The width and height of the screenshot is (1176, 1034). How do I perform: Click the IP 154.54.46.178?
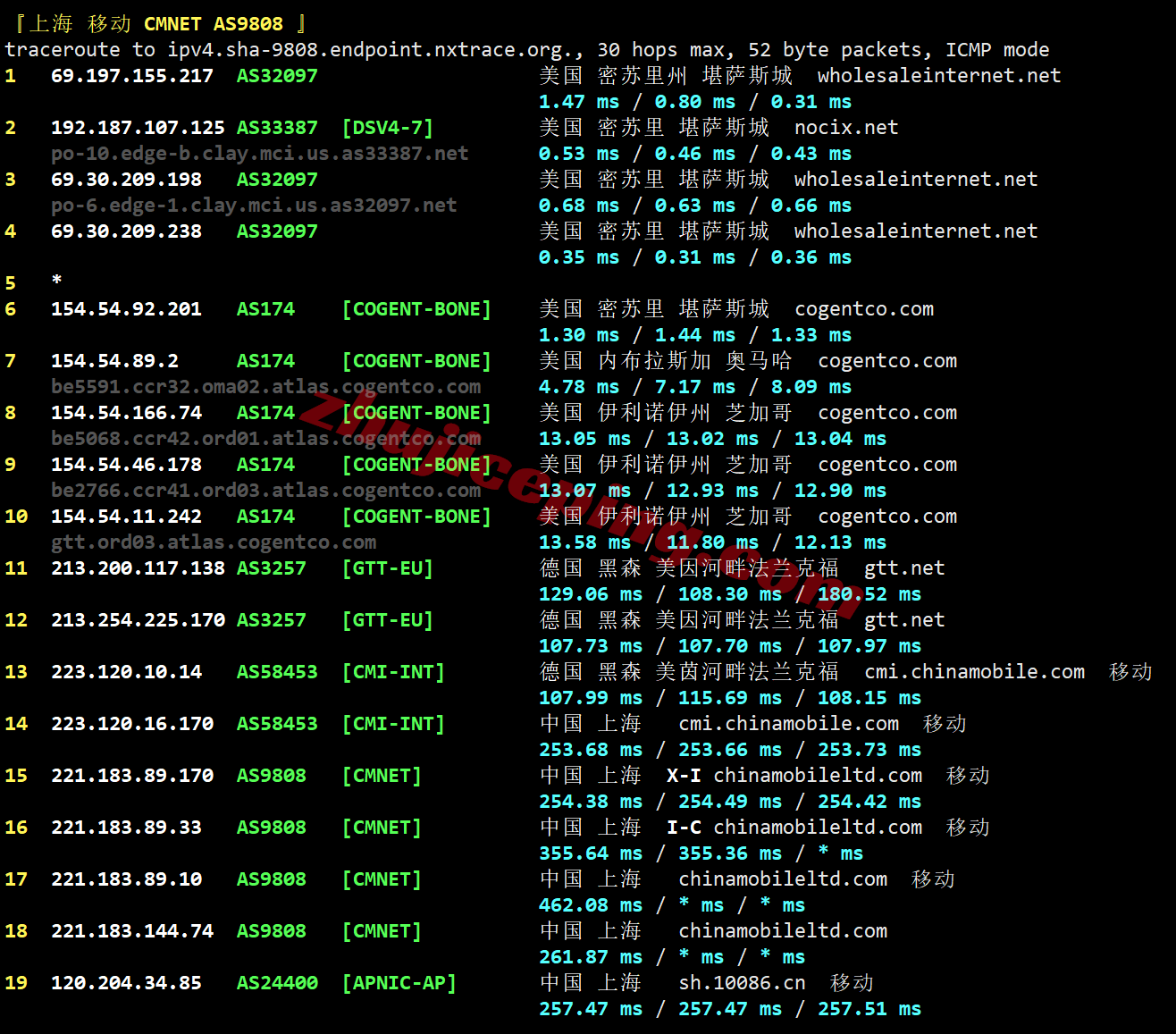click(x=126, y=465)
